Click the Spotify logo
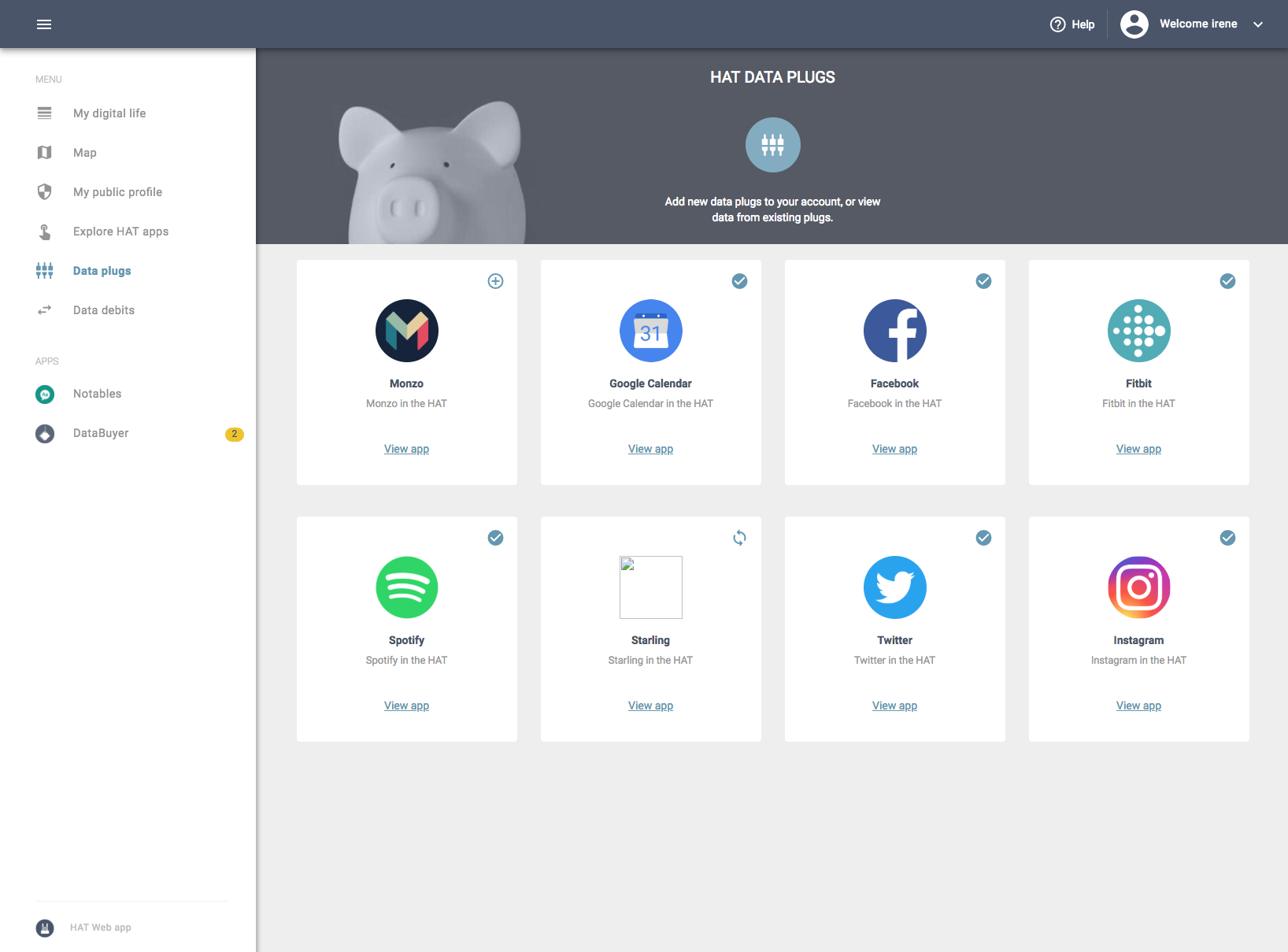Image resolution: width=1288 pixels, height=952 pixels. coord(407,587)
